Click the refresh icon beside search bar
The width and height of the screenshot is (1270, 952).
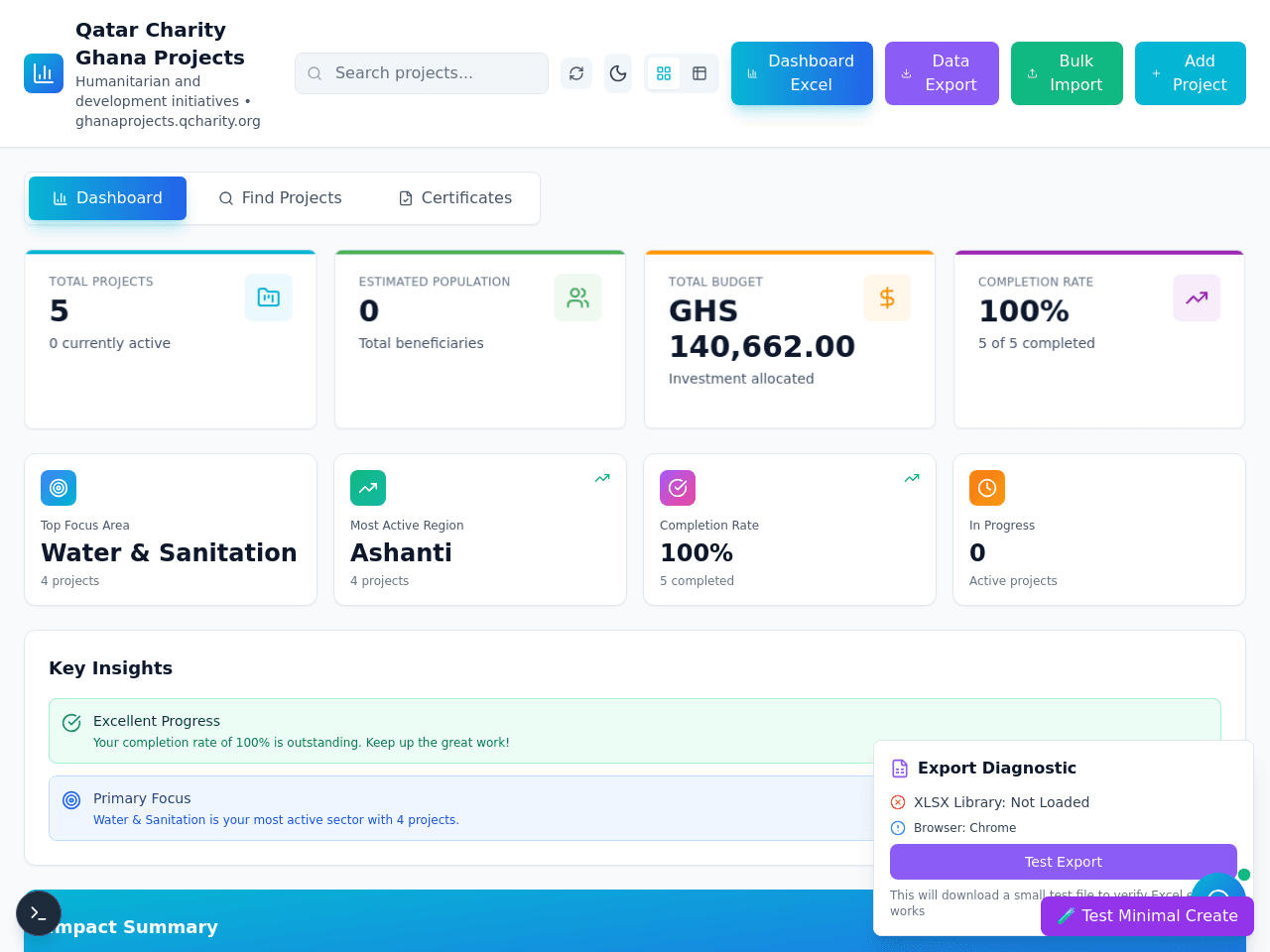point(576,73)
